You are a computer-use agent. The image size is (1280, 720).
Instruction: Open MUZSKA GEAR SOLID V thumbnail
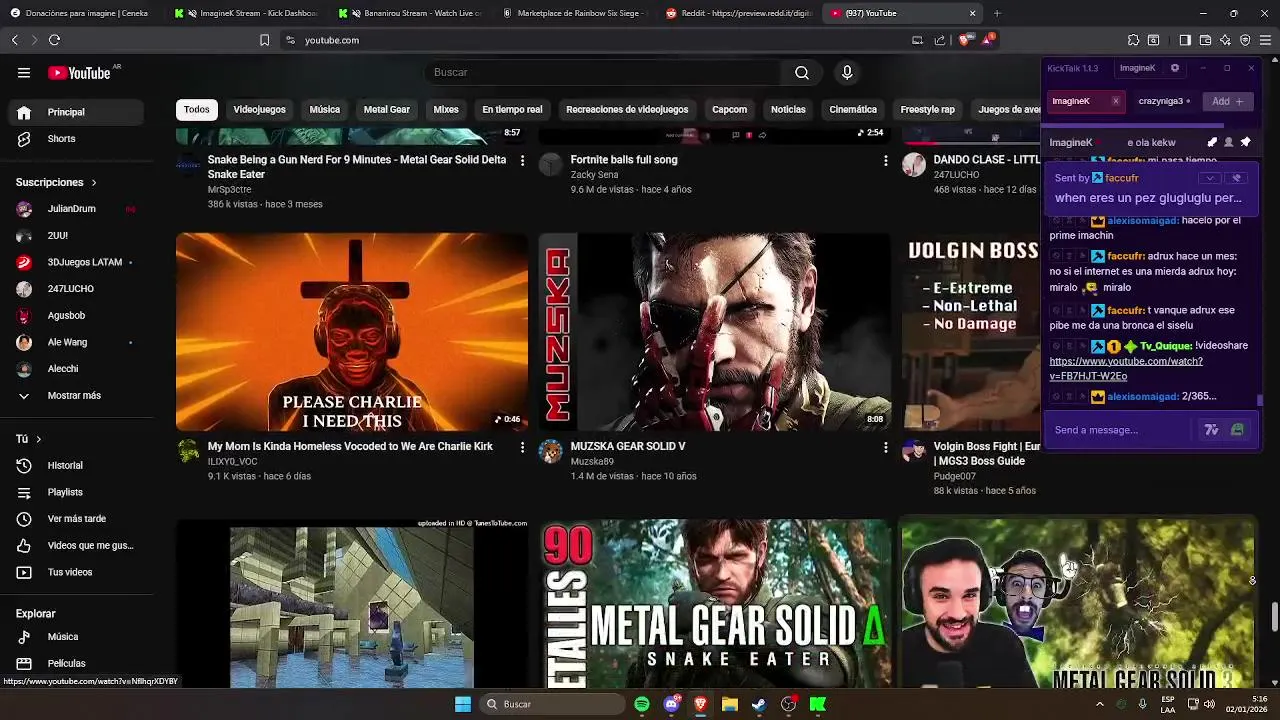click(714, 332)
